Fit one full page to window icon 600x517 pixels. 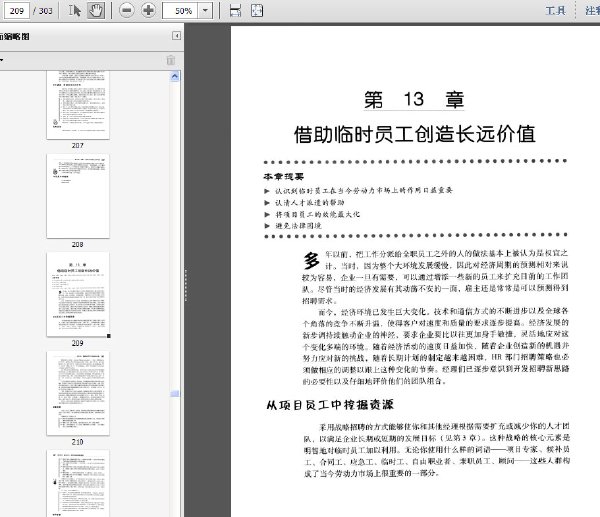pos(257,10)
